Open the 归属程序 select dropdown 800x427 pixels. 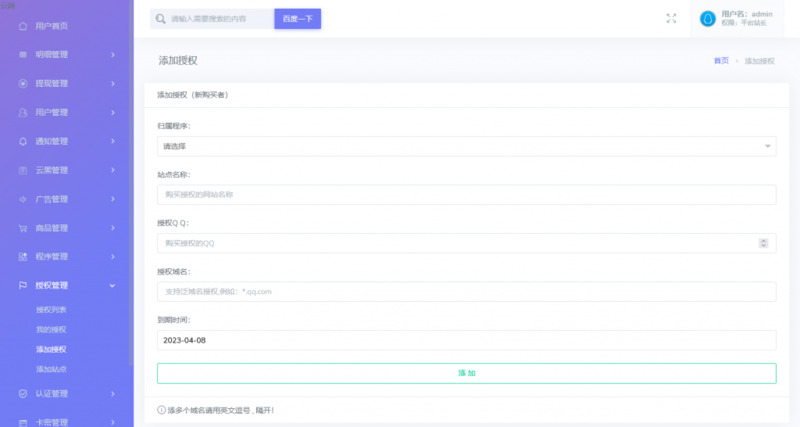pos(466,146)
